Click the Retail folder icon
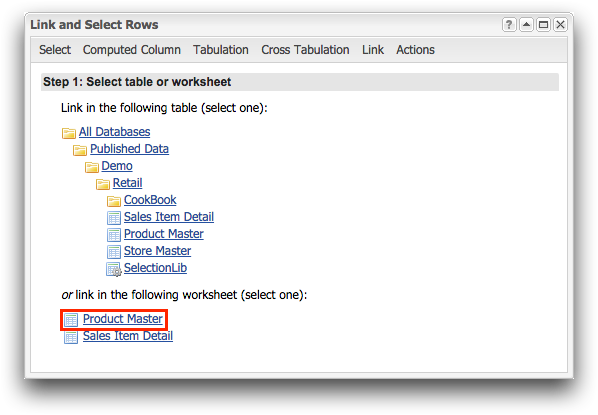 tap(102, 184)
